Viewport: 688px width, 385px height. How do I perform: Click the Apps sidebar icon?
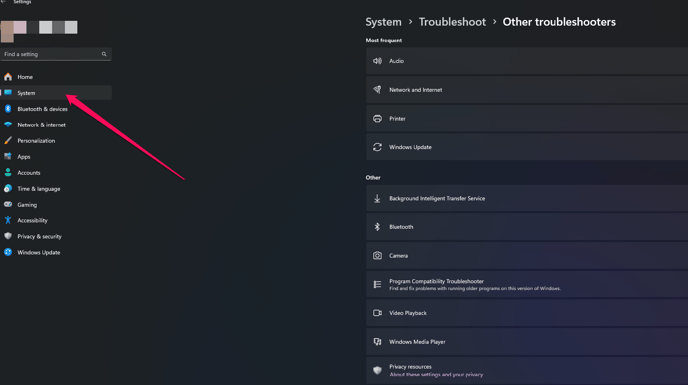(8, 156)
